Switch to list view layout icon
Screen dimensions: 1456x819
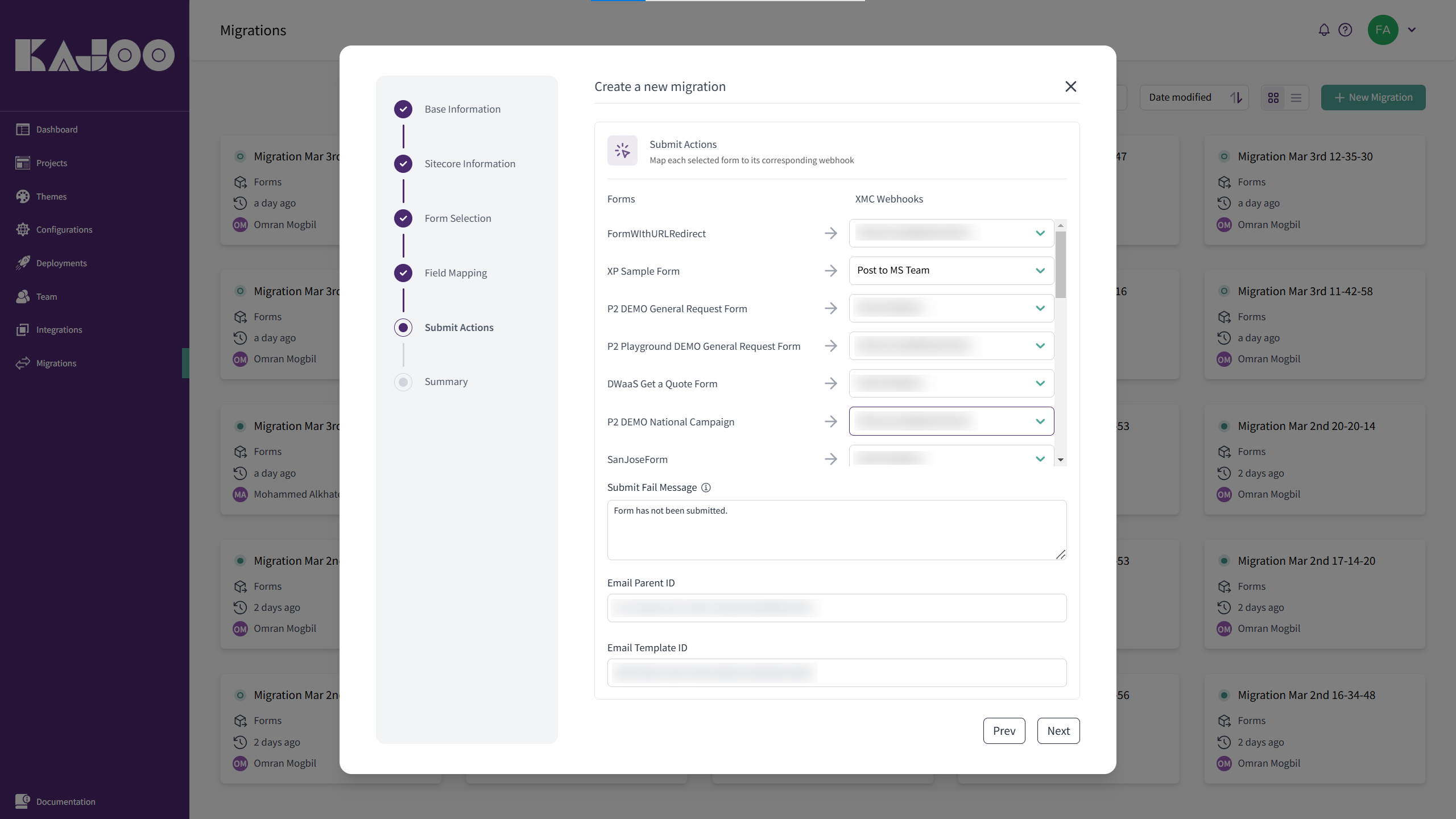1296,98
